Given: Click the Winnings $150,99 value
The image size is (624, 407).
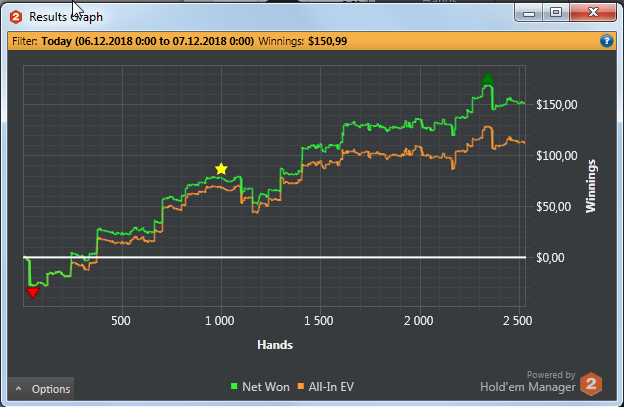Looking at the screenshot, I should (x=328, y=41).
